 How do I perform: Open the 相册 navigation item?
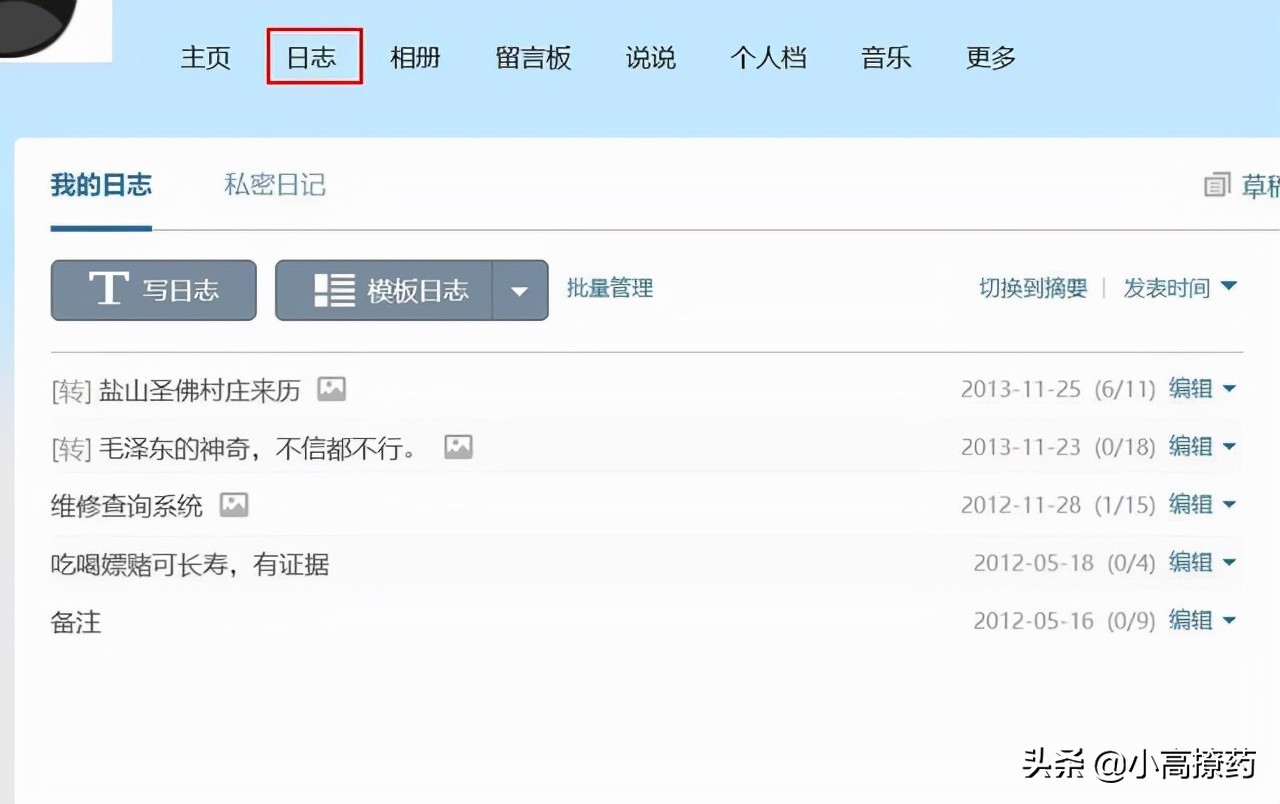tap(415, 58)
